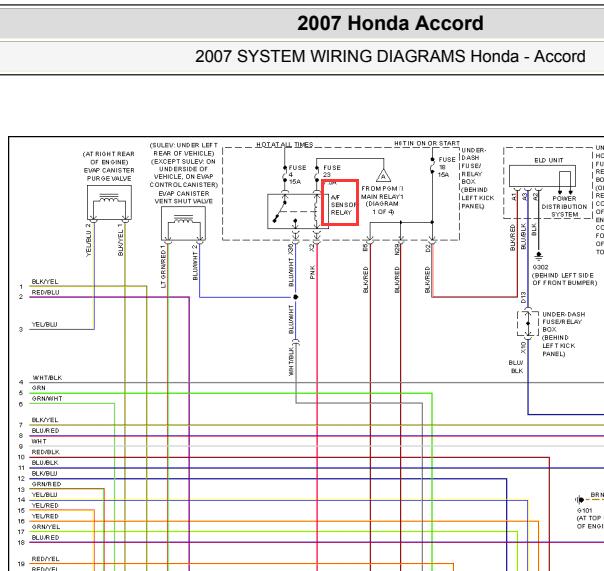Viewport: 604px width, 571px height.
Task: Click the "E6" connector label
Action: pos(365,247)
